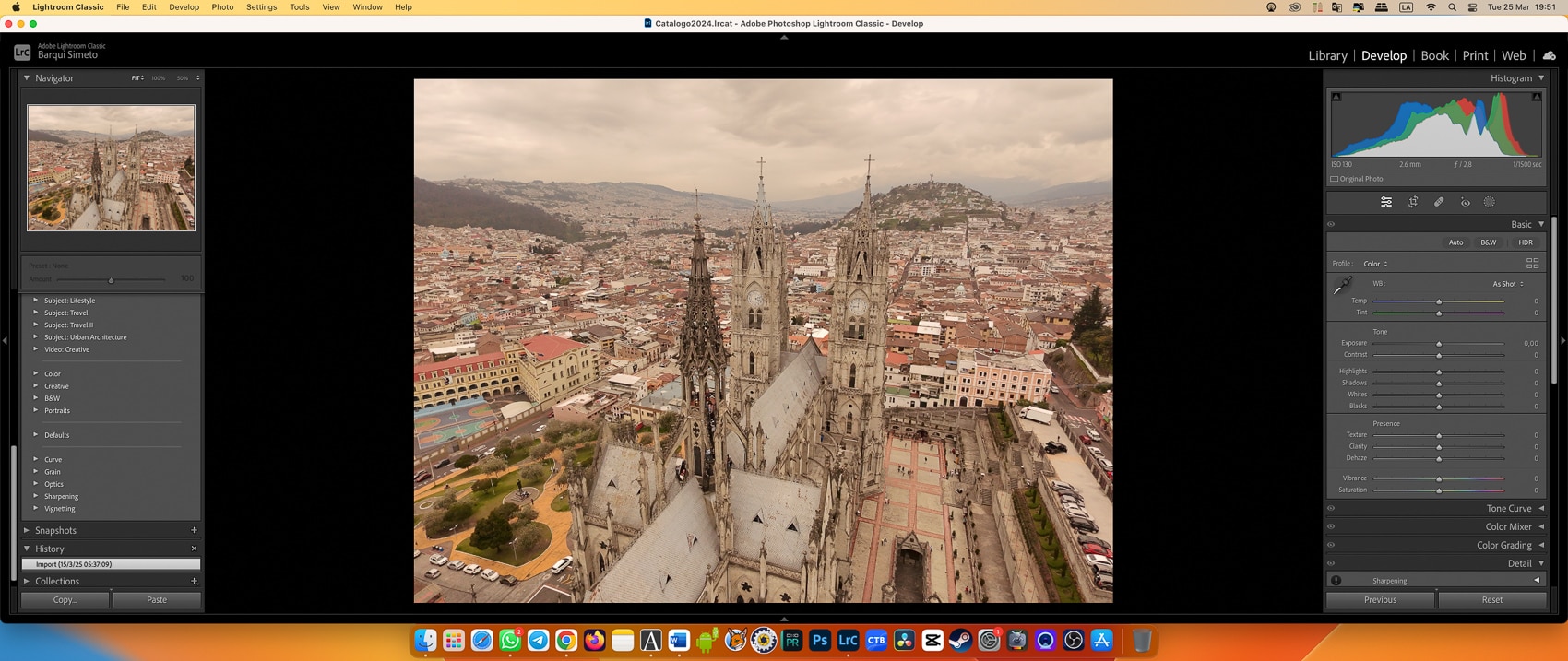Click the Copy... button

[x=65, y=600]
